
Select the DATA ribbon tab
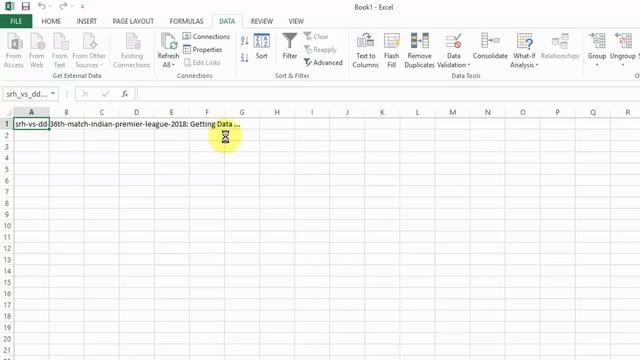point(227,21)
